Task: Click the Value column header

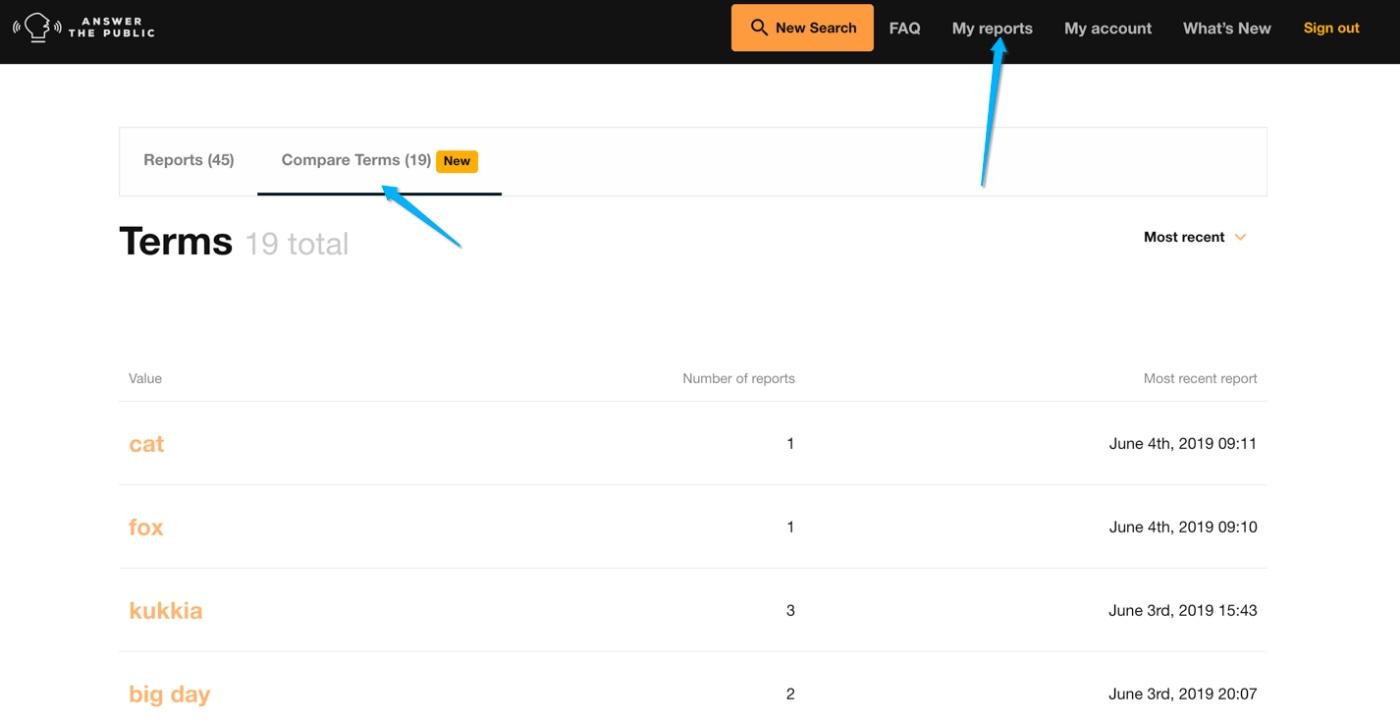Action: coord(145,378)
